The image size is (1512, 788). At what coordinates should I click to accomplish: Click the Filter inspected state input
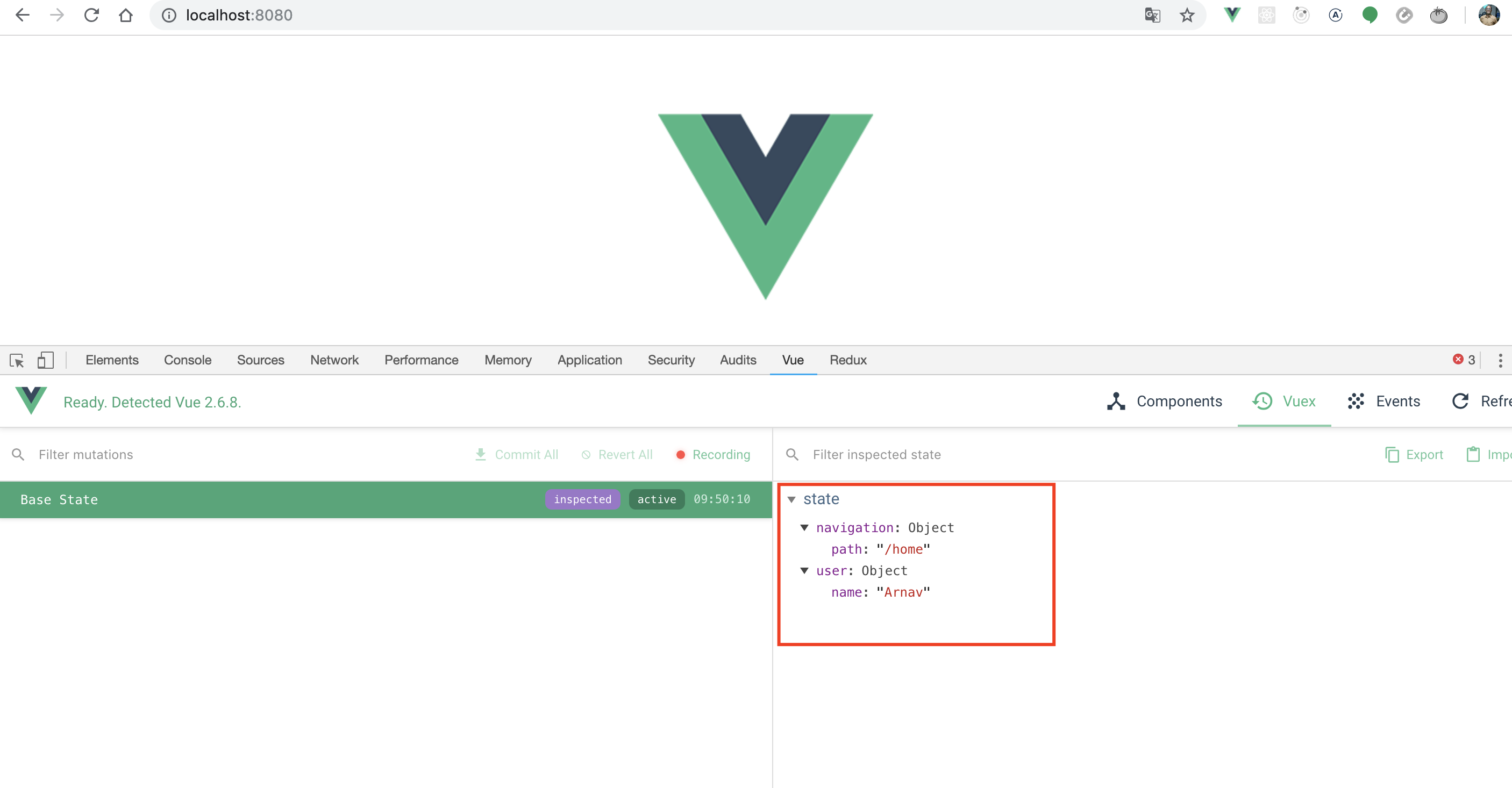click(x=877, y=454)
